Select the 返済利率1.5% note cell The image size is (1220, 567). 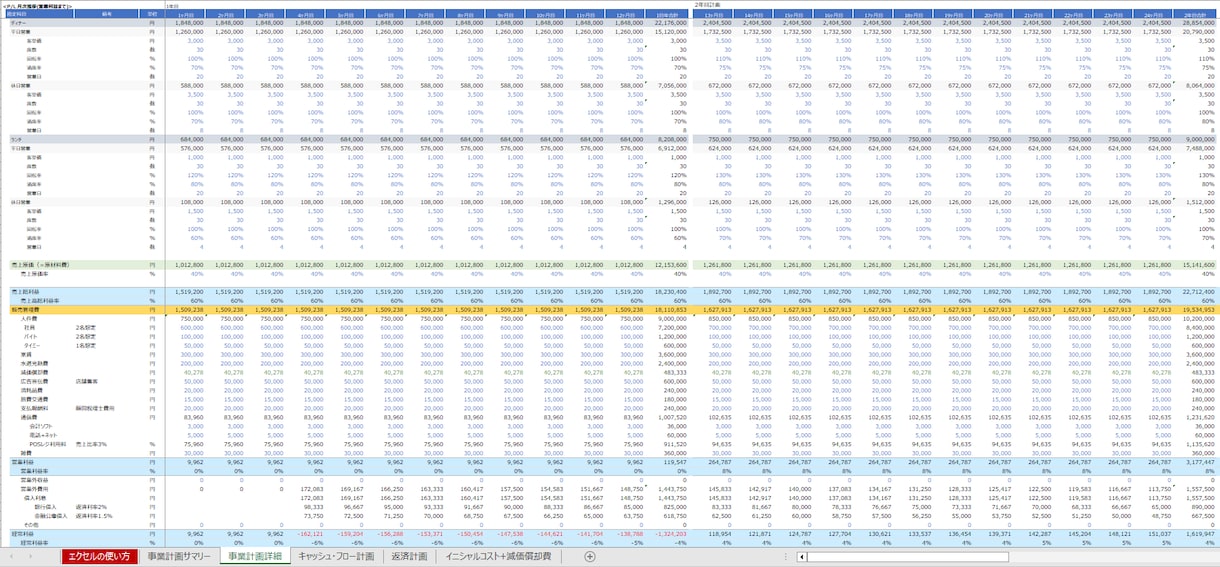pyautogui.click(x=92, y=515)
